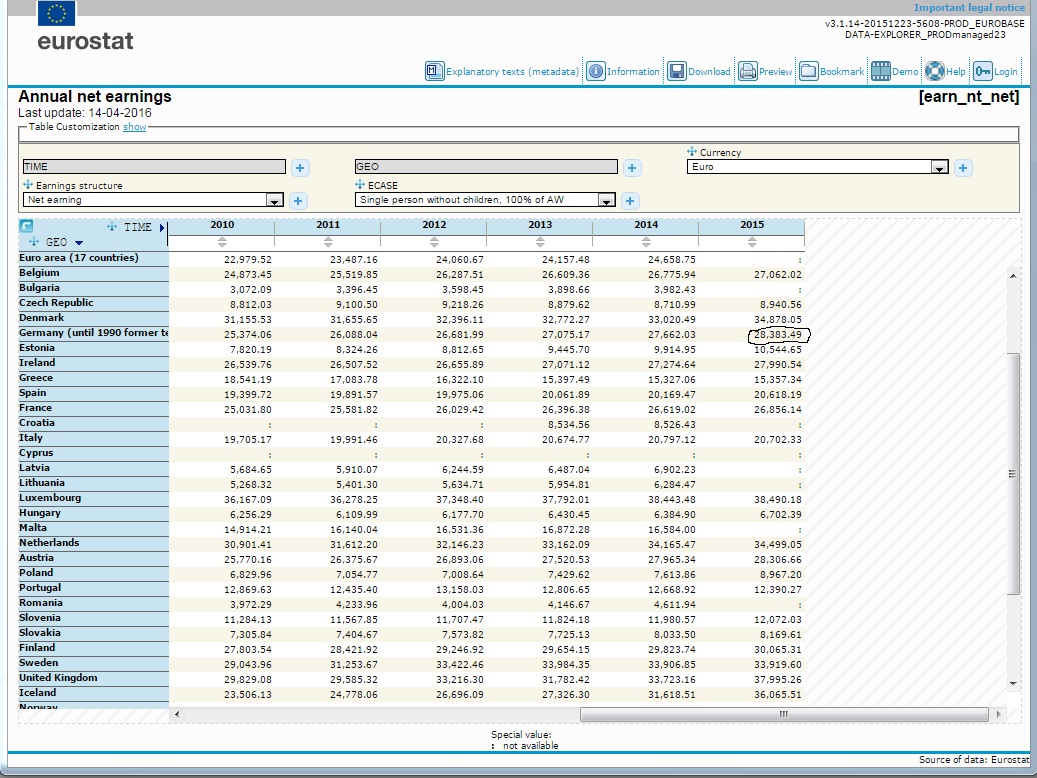This screenshot has width=1037, height=778.
Task: Click the Download text link
Action: (709, 71)
